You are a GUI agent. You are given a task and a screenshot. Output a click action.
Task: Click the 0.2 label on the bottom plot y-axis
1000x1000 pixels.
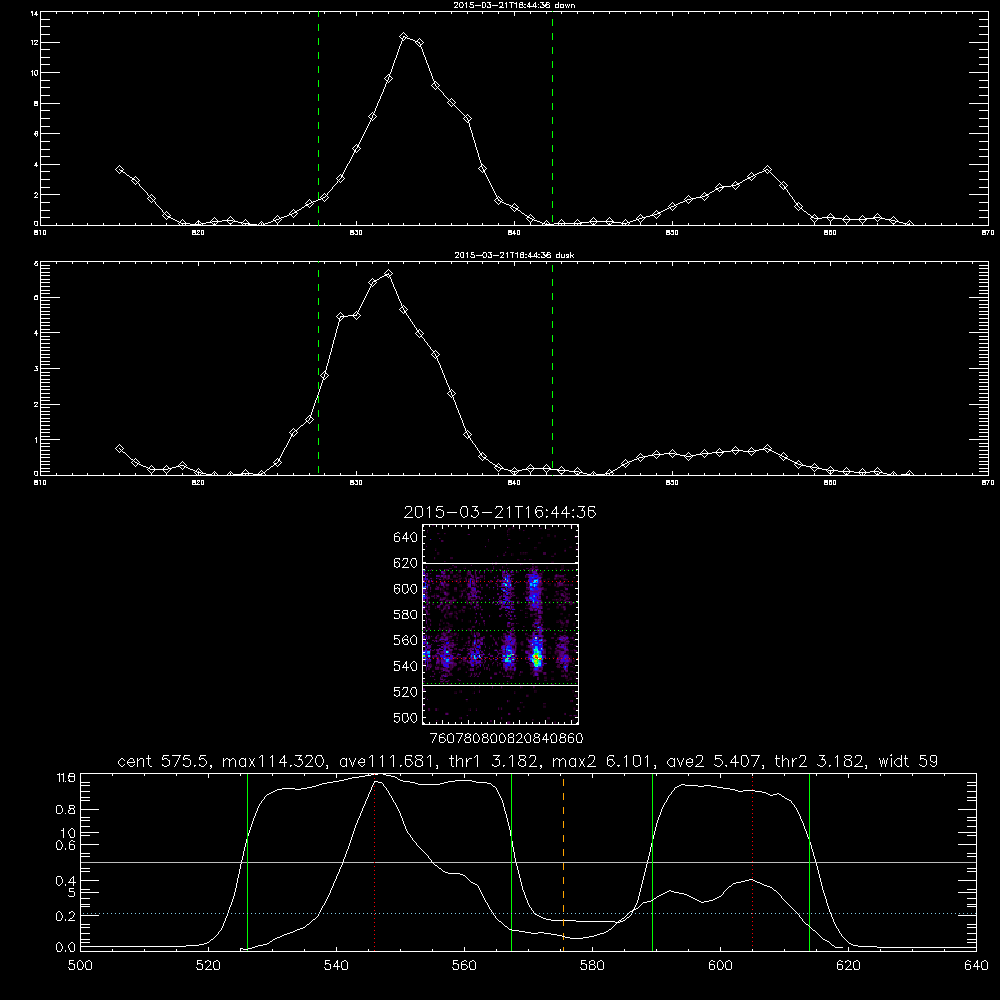tap(66, 916)
